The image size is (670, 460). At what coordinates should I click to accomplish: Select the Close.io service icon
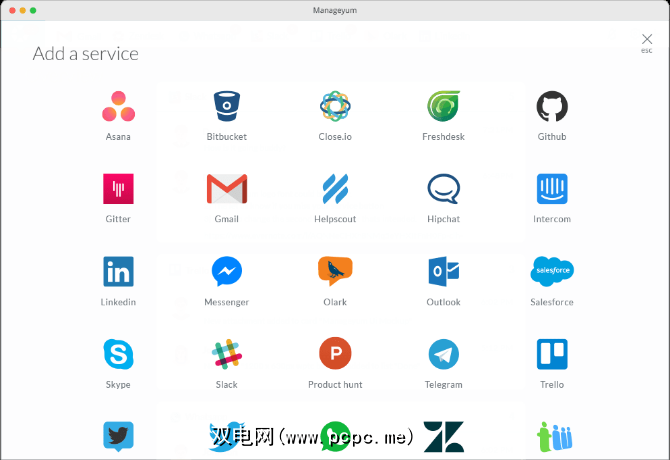pos(335,106)
